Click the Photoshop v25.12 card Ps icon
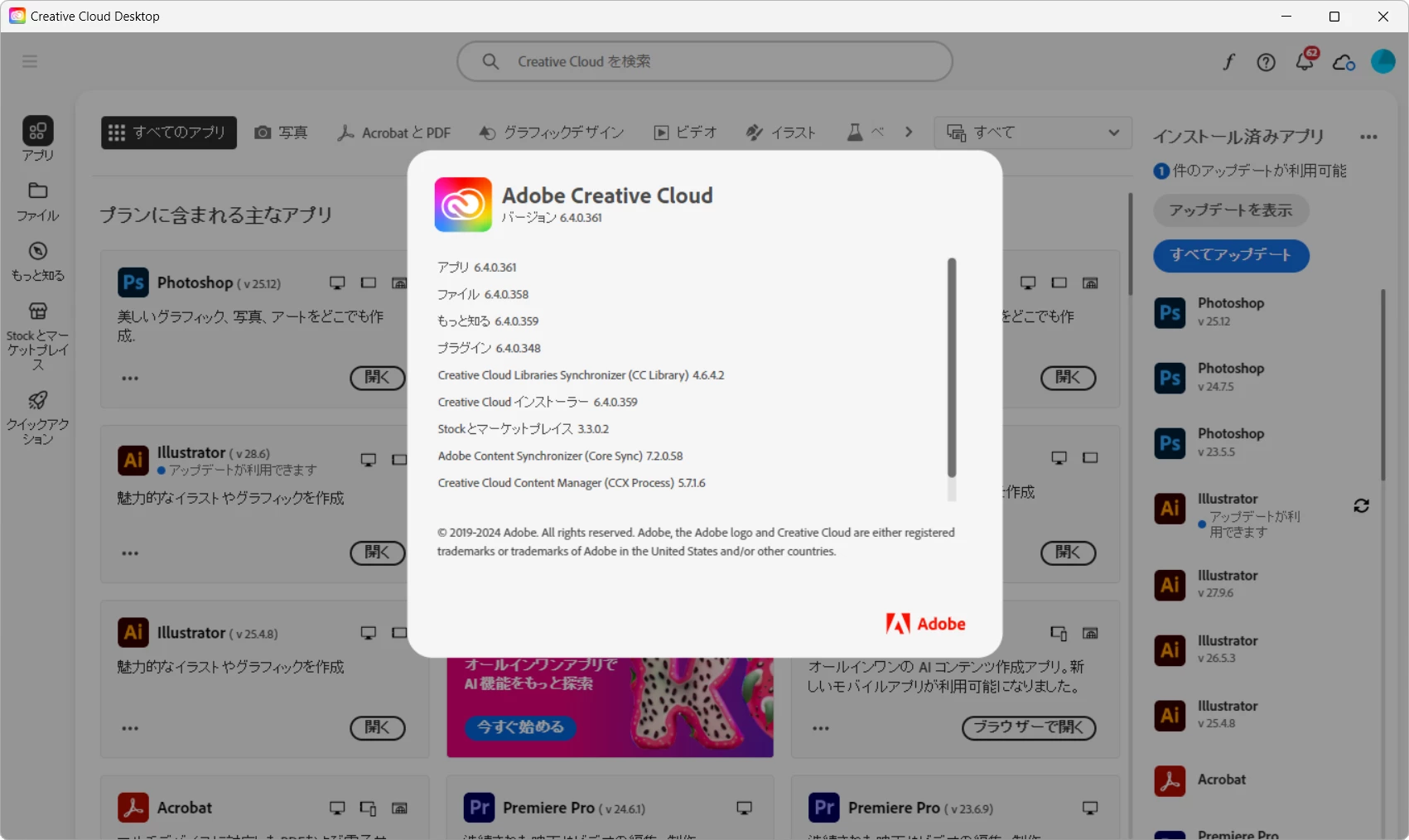The height and width of the screenshot is (840, 1409). (x=133, y=282)
